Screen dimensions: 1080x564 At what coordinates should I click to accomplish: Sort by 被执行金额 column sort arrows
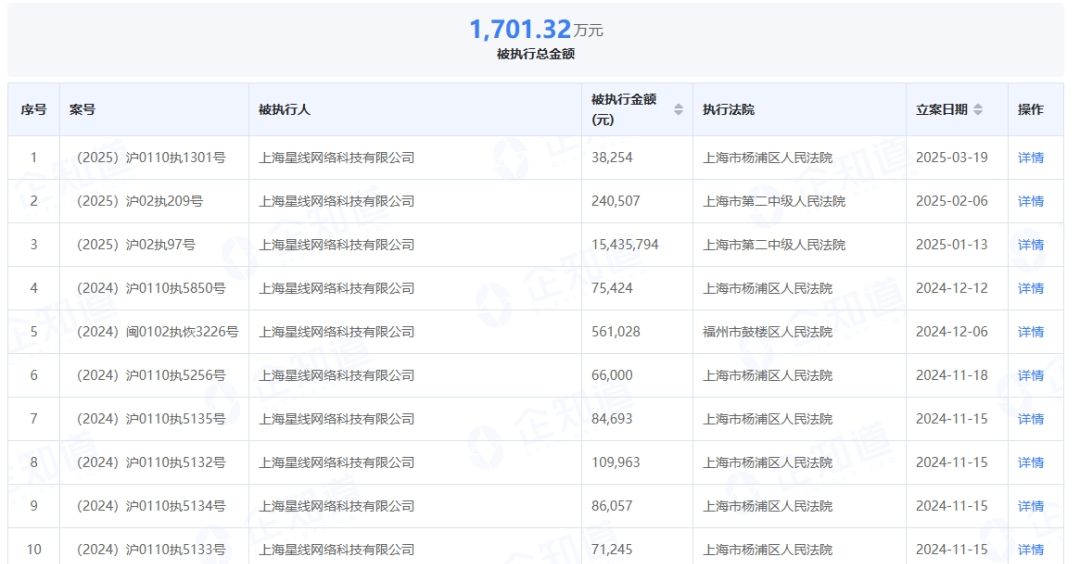pos(678,109)
